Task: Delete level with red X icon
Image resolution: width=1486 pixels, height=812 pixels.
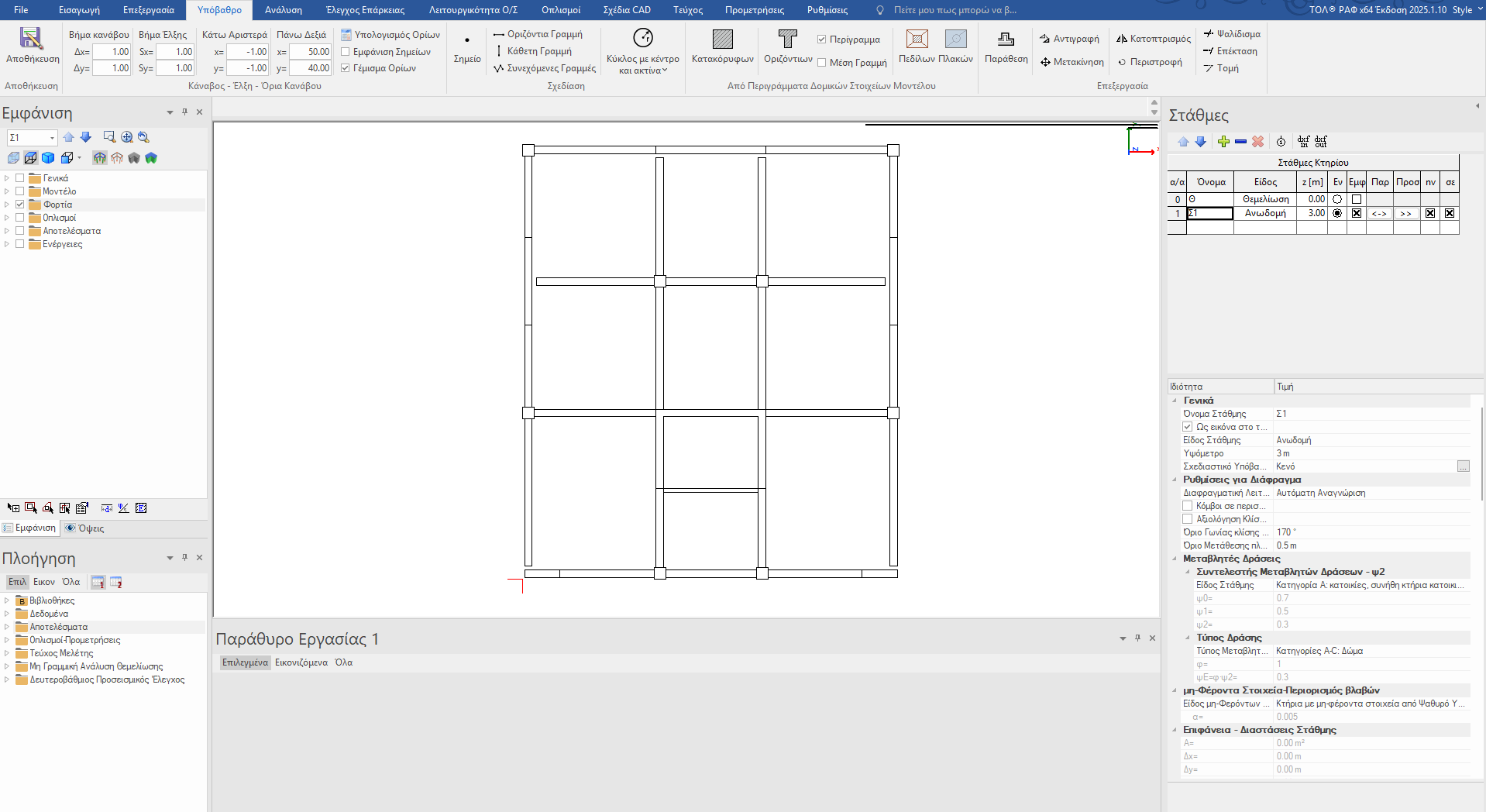Action: point(1257,142)
